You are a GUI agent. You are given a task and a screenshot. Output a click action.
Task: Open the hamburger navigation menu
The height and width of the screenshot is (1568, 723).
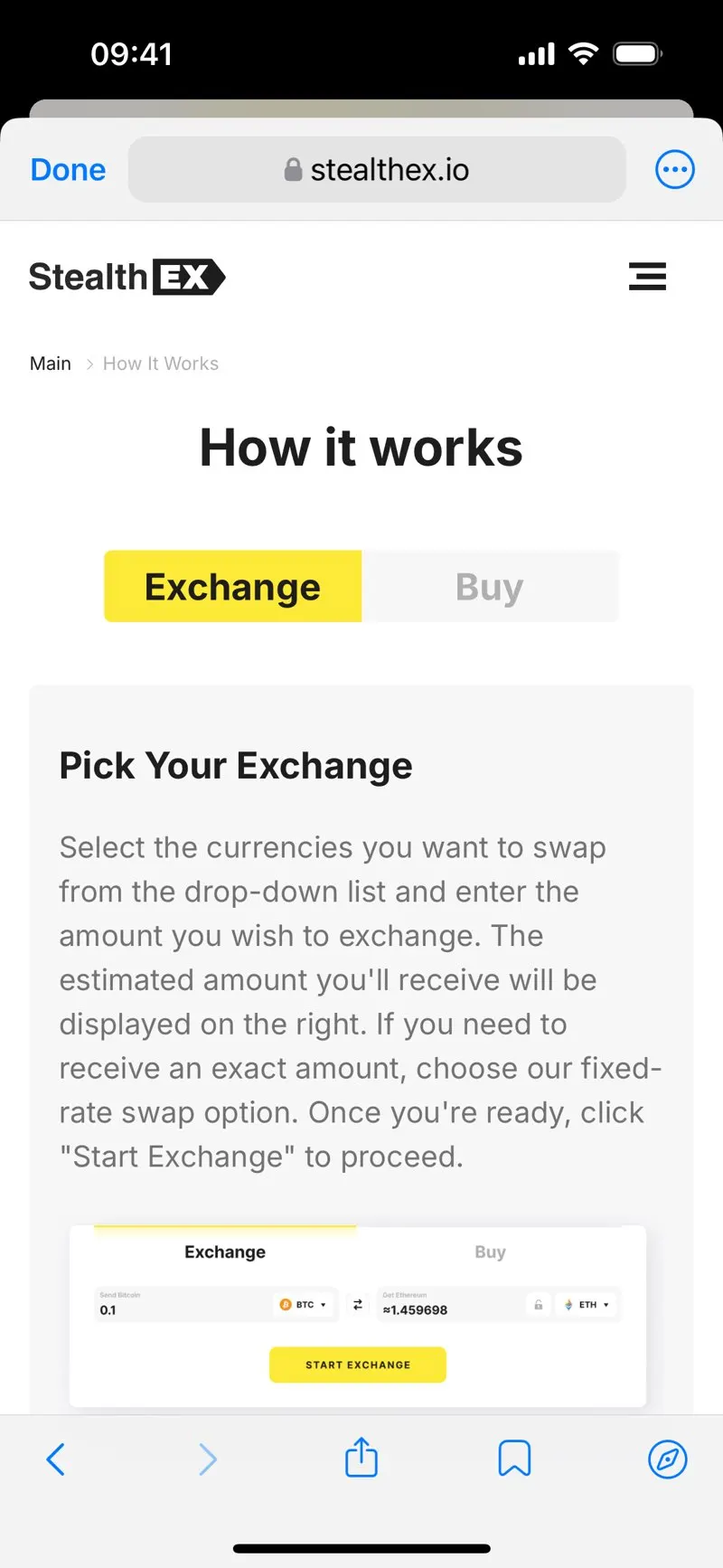(x=647, y=277)
